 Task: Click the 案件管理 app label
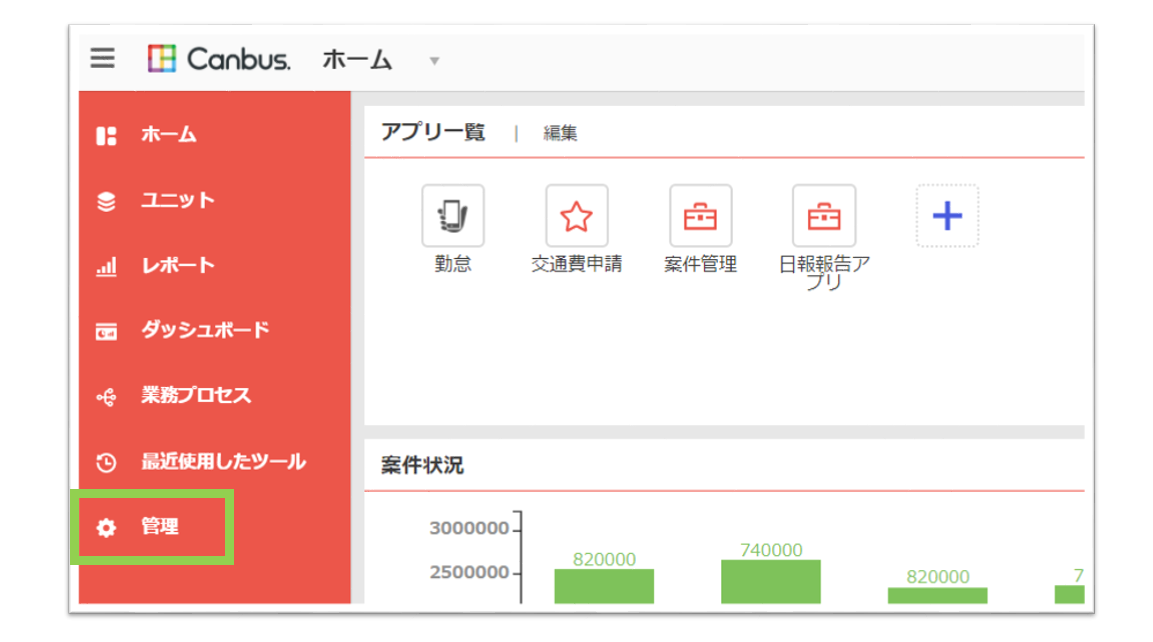click(x=700, y=264)
